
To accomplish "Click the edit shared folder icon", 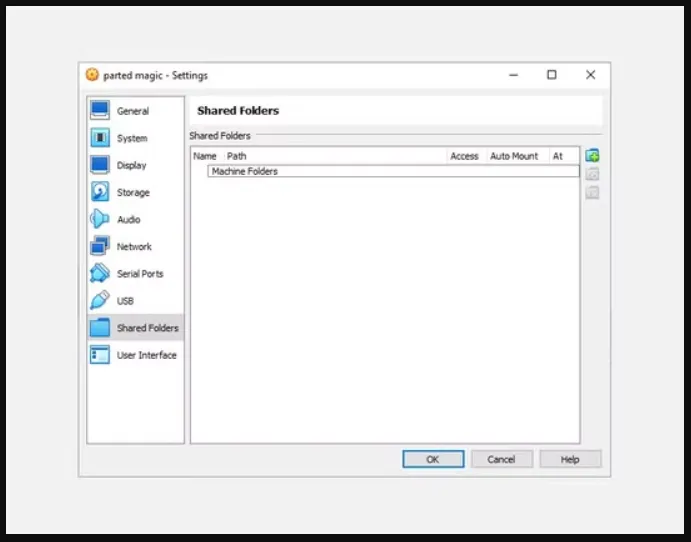I will [592, 174].
